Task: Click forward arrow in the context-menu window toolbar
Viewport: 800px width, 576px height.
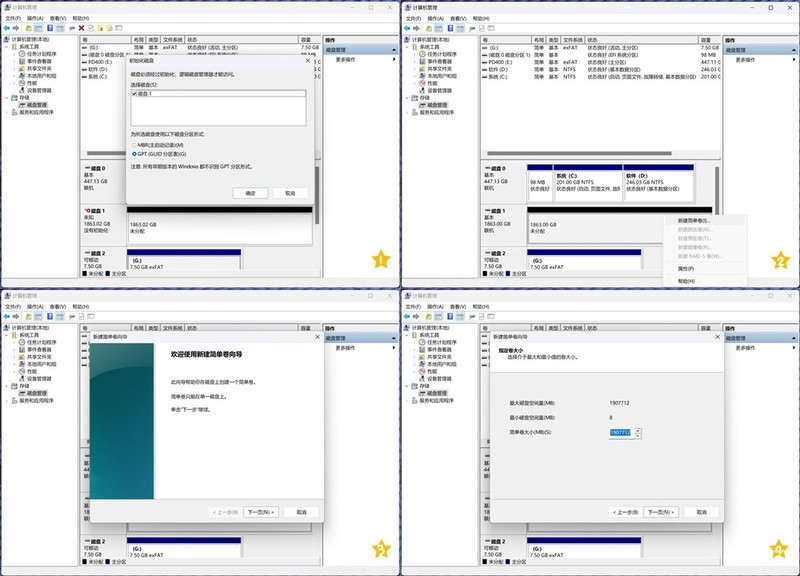Action: click(x=416, y=28)
